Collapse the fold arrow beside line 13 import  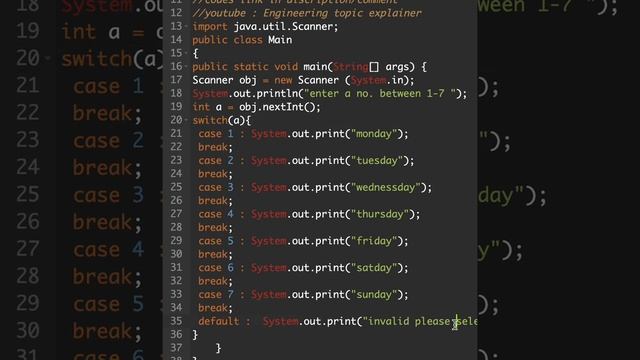click(x=186, y=26)
